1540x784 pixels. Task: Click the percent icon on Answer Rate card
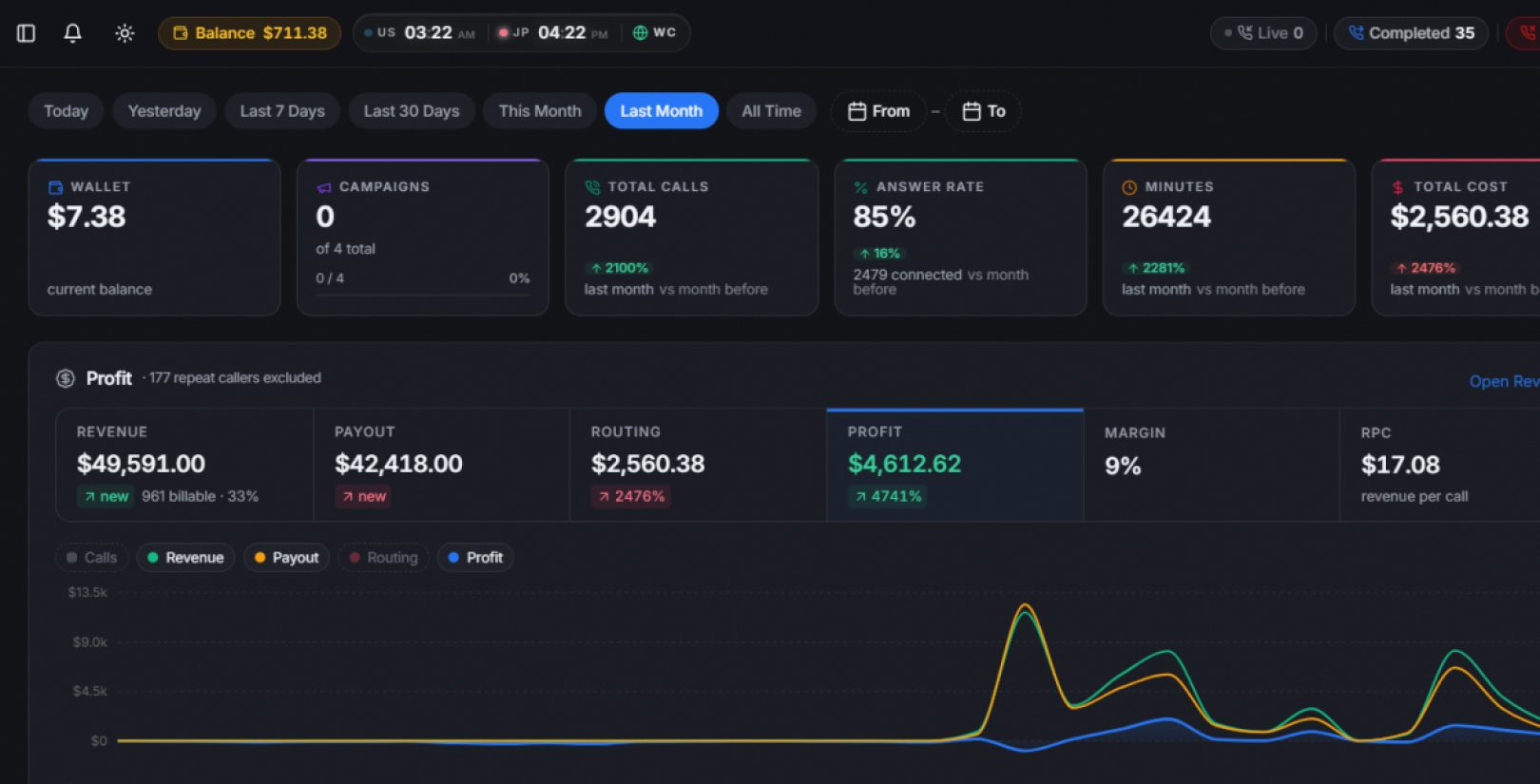[860, 187]
